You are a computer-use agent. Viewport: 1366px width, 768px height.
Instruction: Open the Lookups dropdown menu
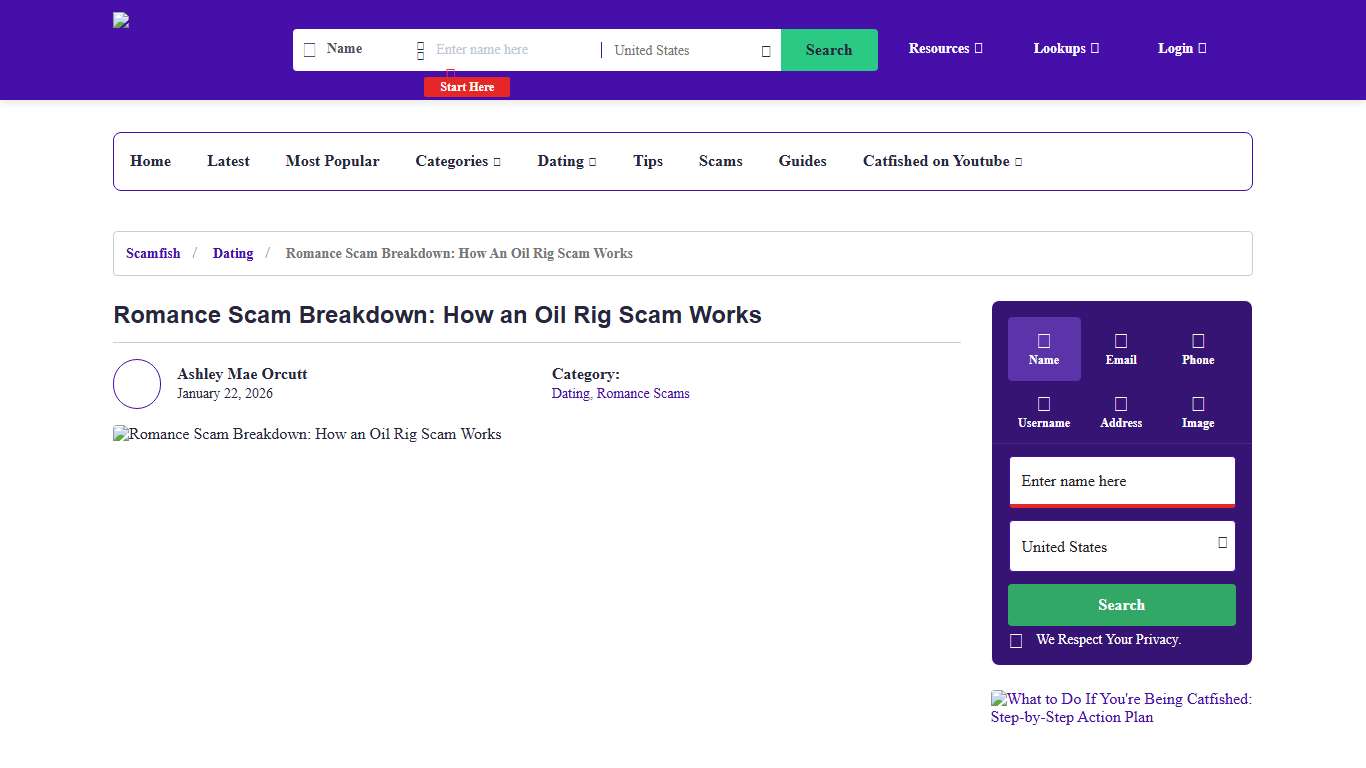click(1065, 48)
